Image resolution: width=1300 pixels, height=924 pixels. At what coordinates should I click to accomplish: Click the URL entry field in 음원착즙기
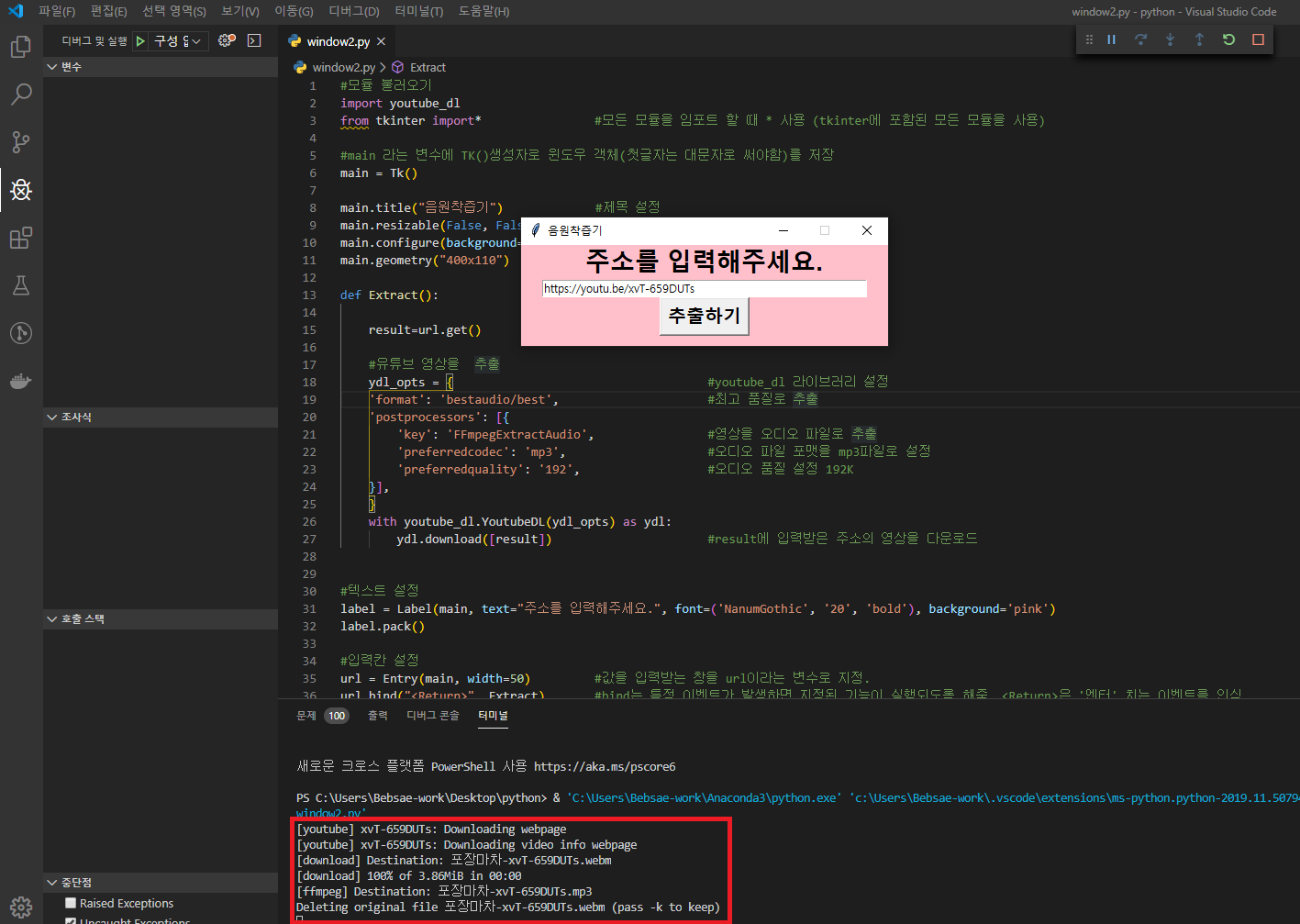coord(705,289)
